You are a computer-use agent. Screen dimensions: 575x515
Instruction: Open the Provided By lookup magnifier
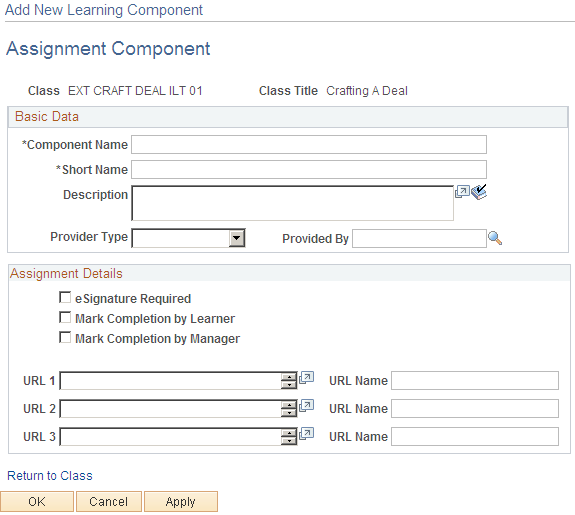tap(495, 238)
